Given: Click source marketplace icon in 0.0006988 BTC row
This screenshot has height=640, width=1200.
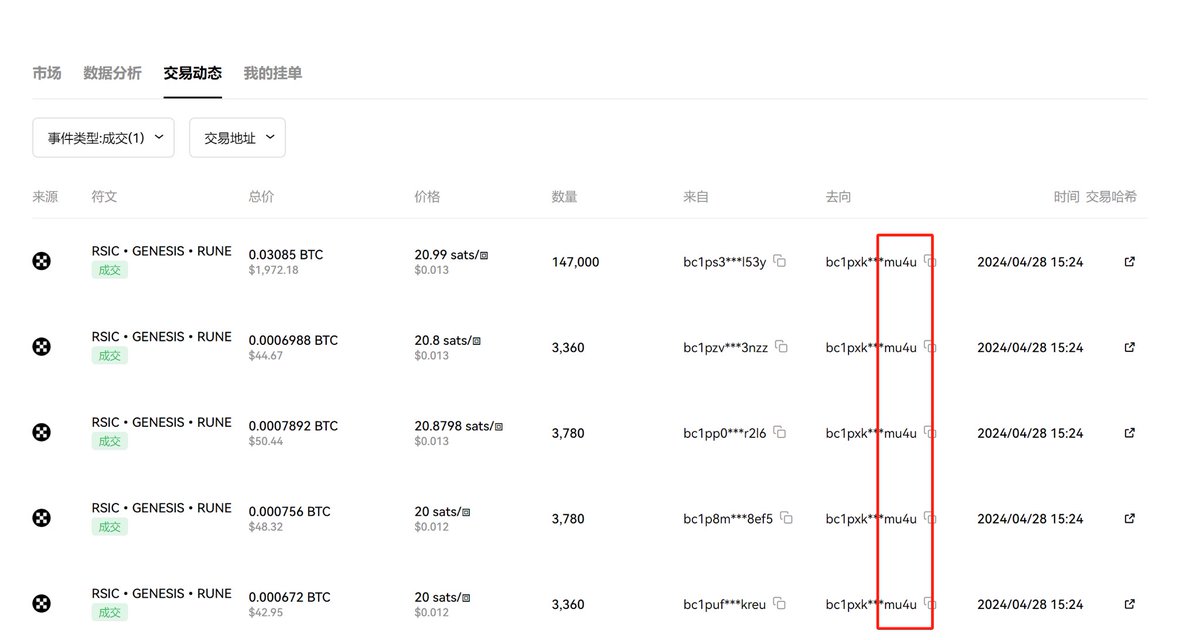Looking at the screenshot, I should [41, 347].
